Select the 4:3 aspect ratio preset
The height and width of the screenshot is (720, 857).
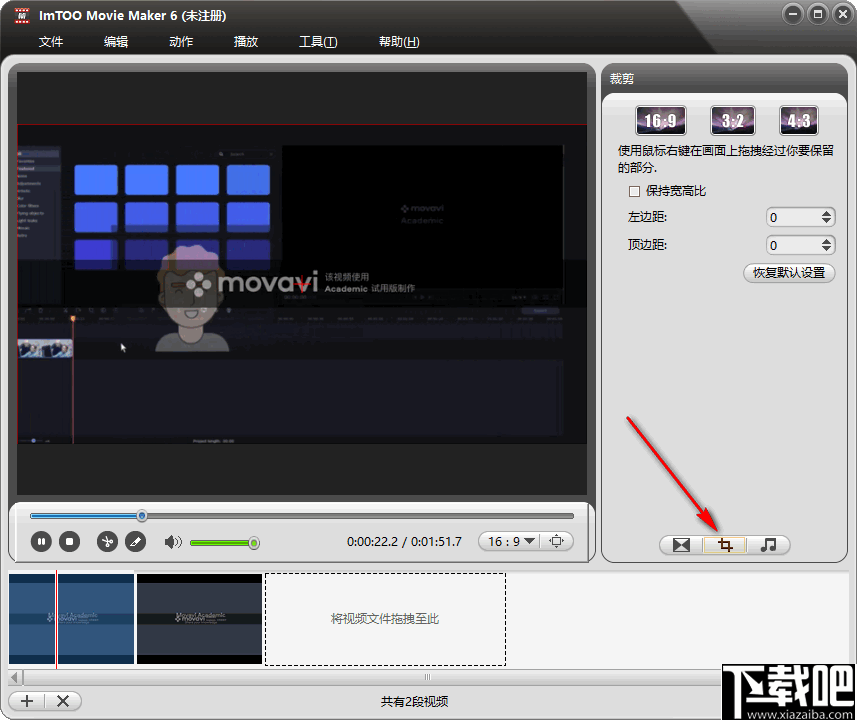798,119
